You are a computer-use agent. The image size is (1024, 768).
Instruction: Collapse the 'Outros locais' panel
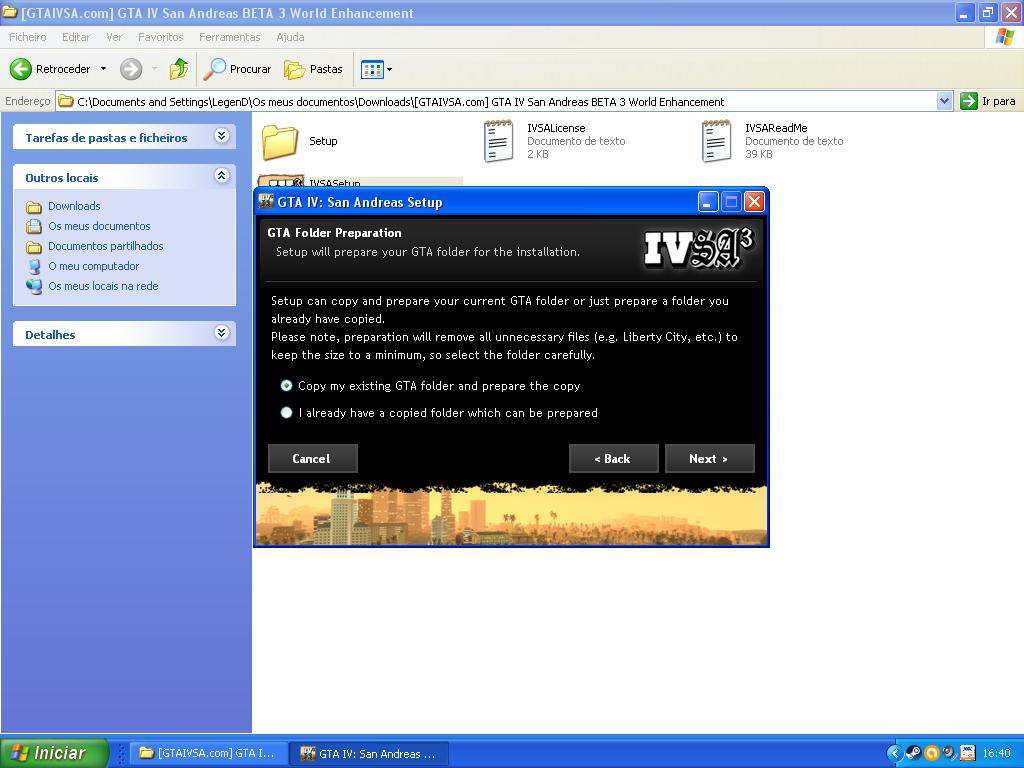pos(221,176)
